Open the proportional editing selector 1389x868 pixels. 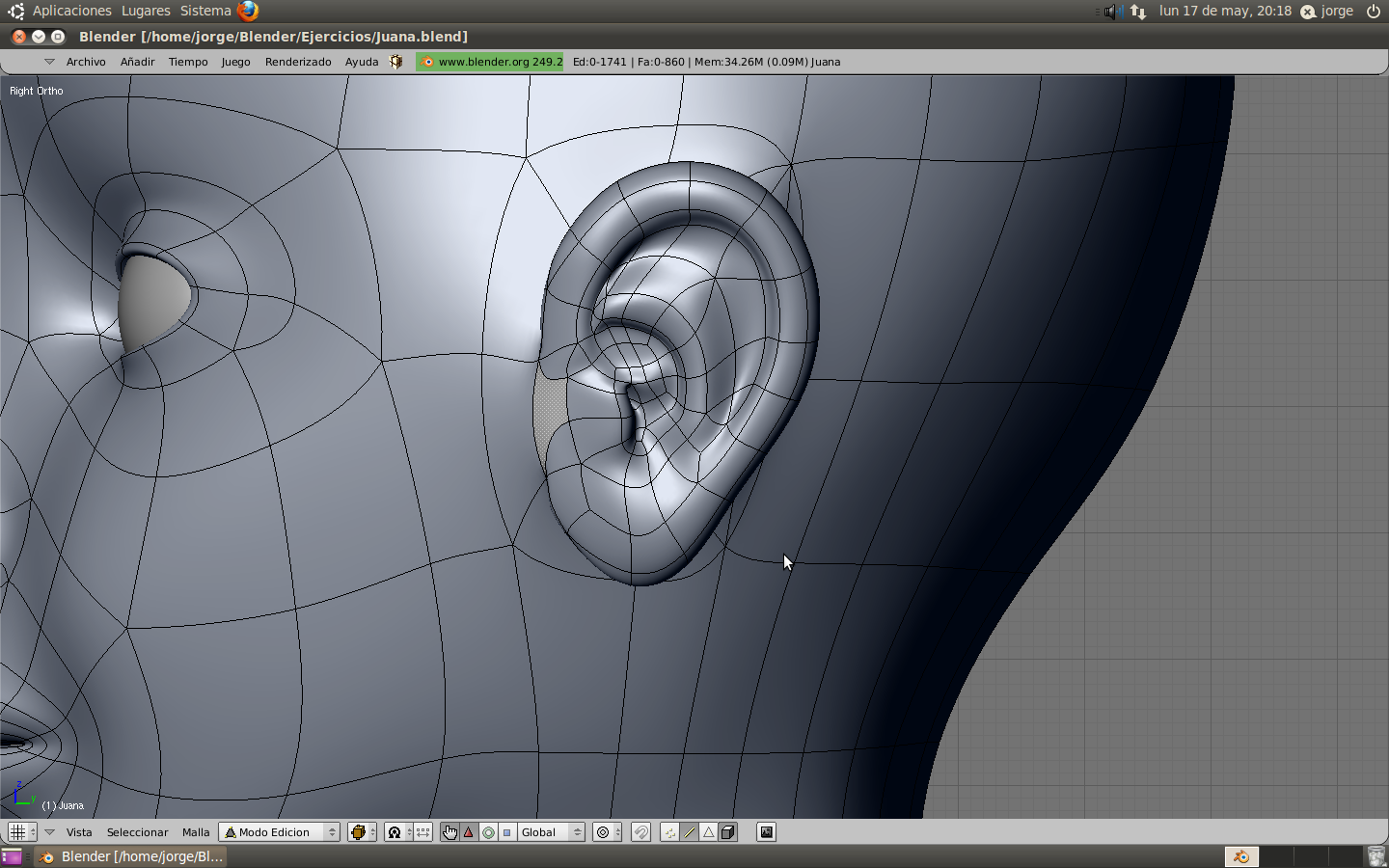click(x=607, y=832)
